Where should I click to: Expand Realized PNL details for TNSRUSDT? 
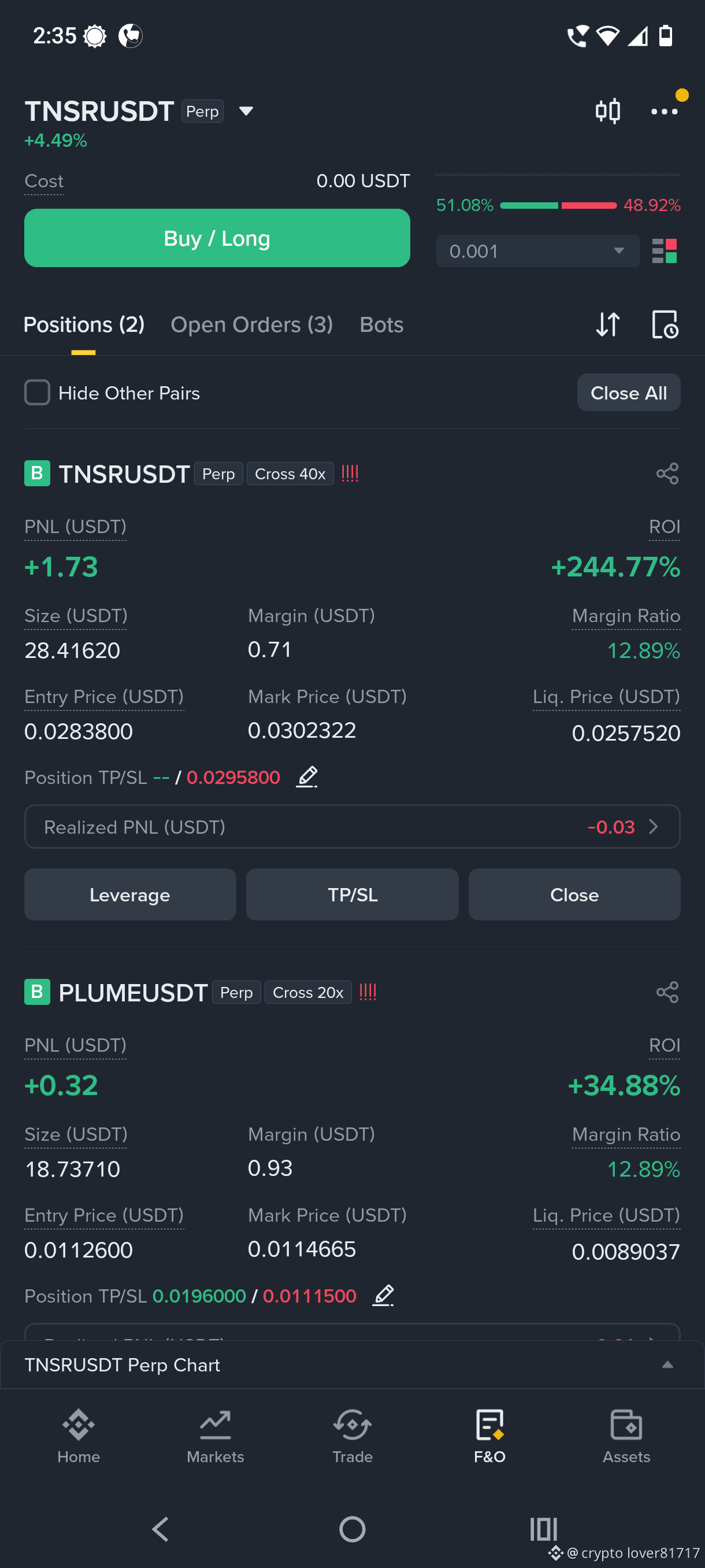tap(352, 827)
